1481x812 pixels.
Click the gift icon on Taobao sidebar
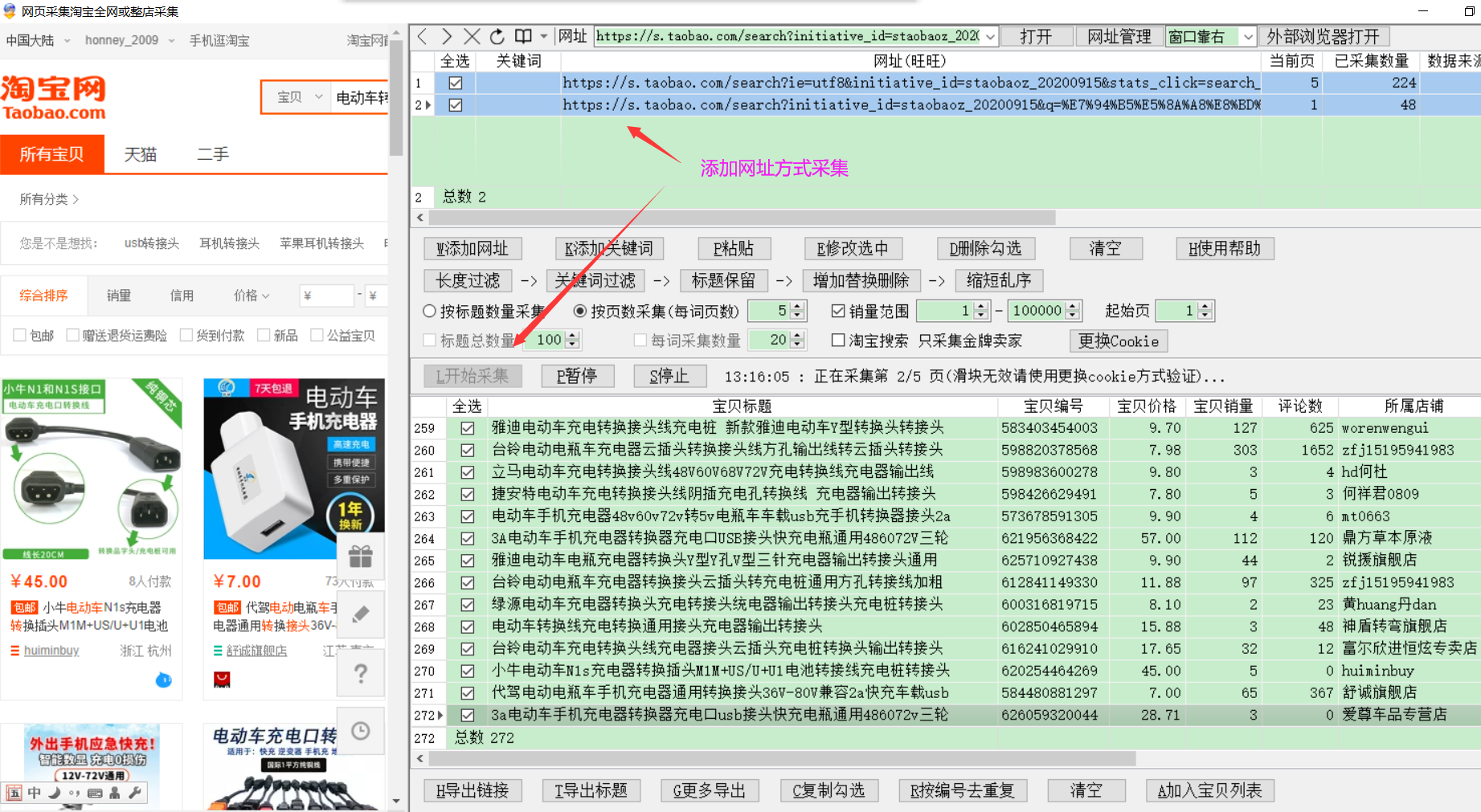pos(360,556)
